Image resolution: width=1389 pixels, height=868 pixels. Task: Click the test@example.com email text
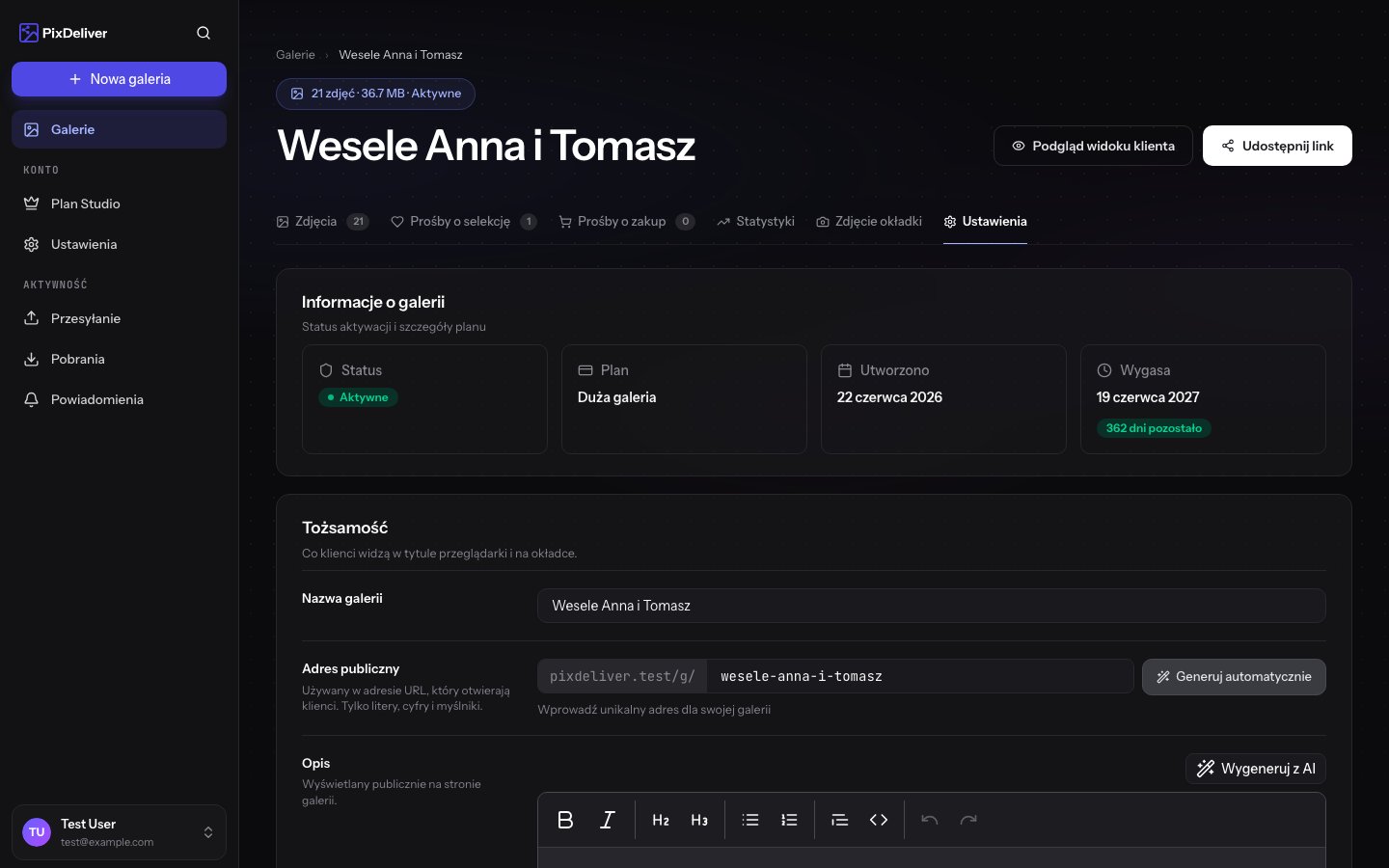tap(107, 842)
